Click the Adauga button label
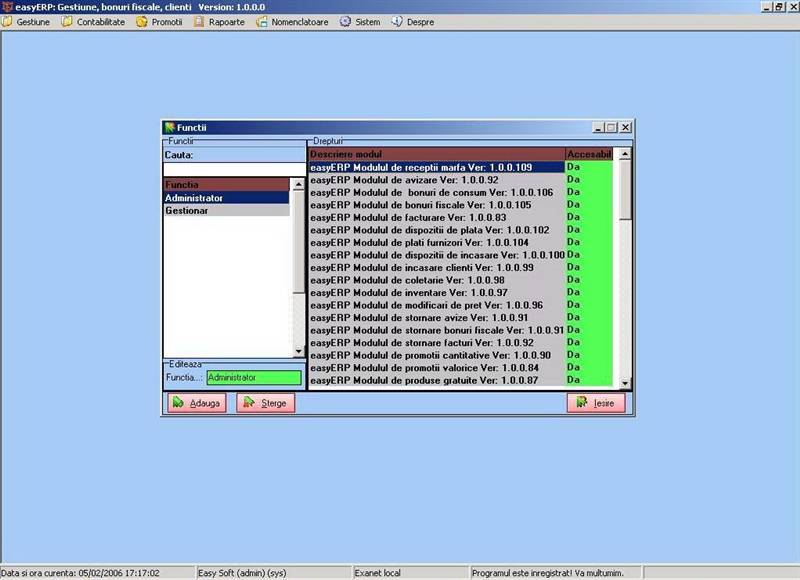Image resolution: width=800 pixels, height=580 pixels. click(x=205, y=403)
